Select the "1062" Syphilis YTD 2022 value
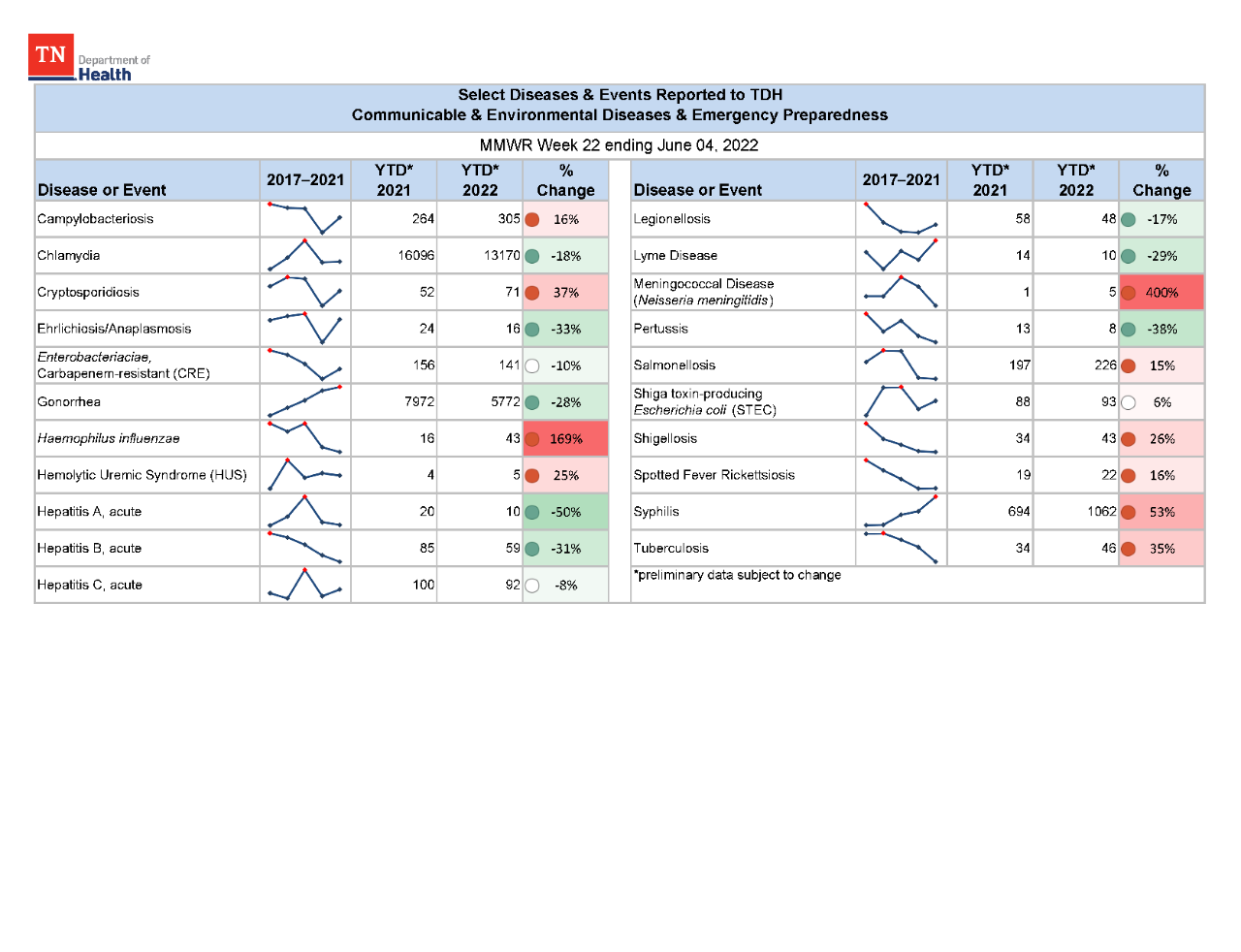 pos(1102,512)
